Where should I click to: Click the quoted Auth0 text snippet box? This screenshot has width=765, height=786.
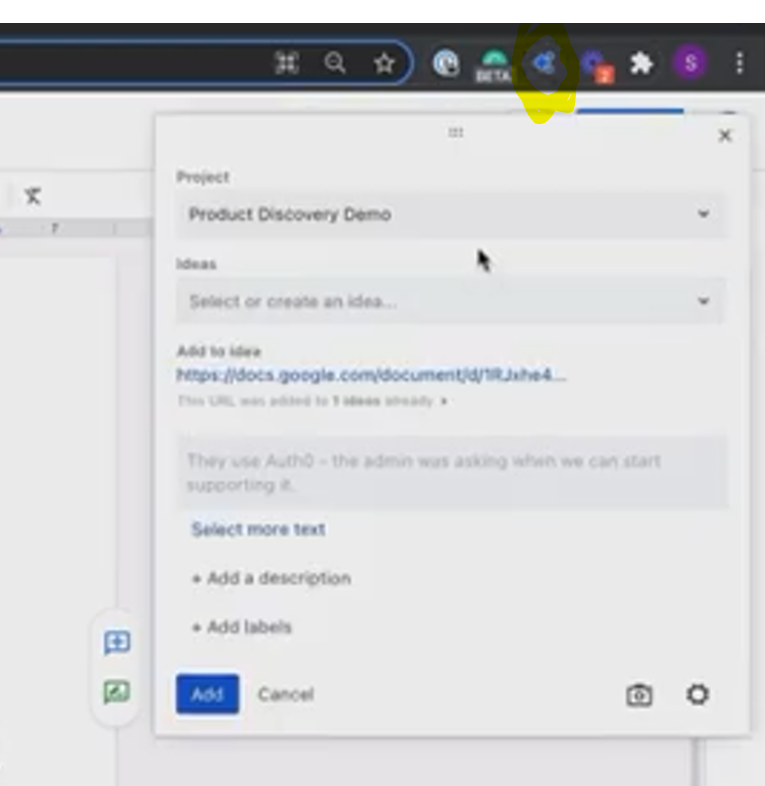451,473
